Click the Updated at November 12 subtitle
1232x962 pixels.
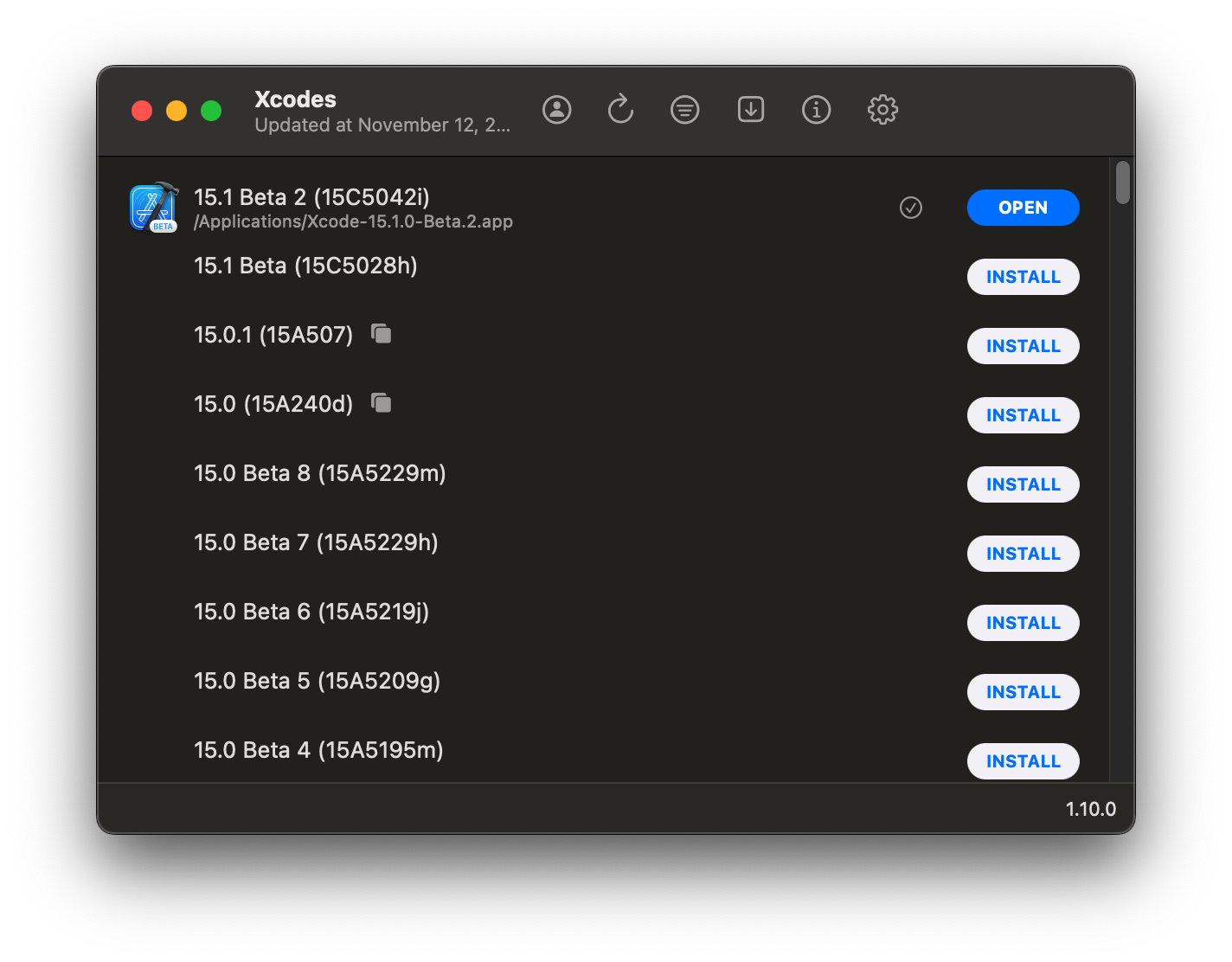[x=382, y=125]
